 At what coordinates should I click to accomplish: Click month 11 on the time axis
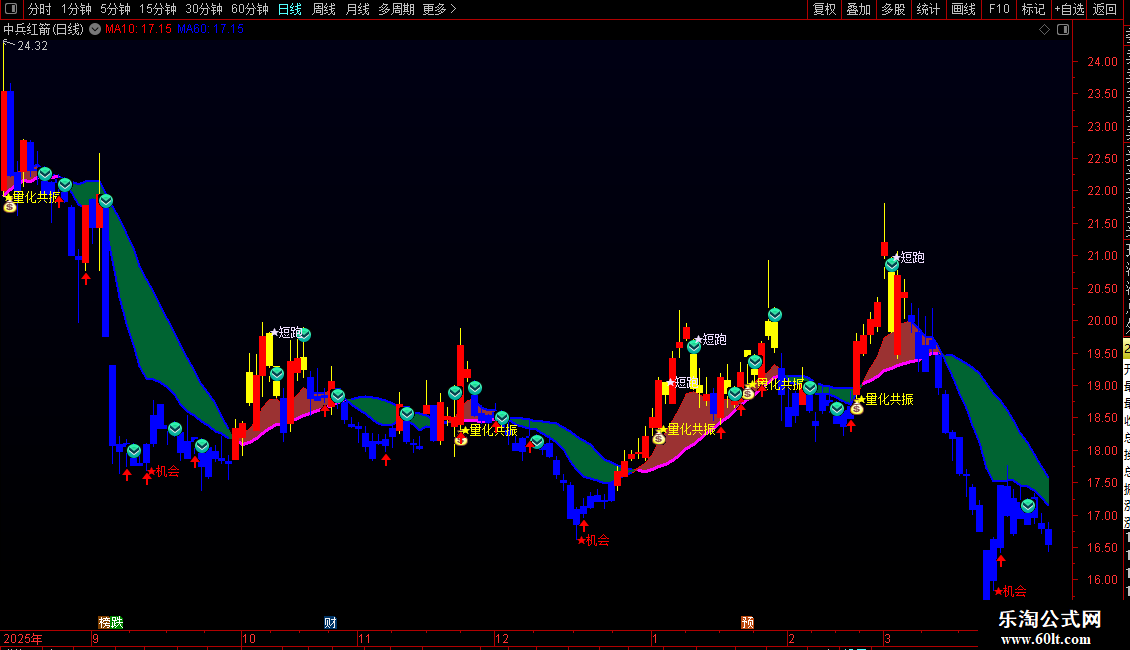(364, 639)
